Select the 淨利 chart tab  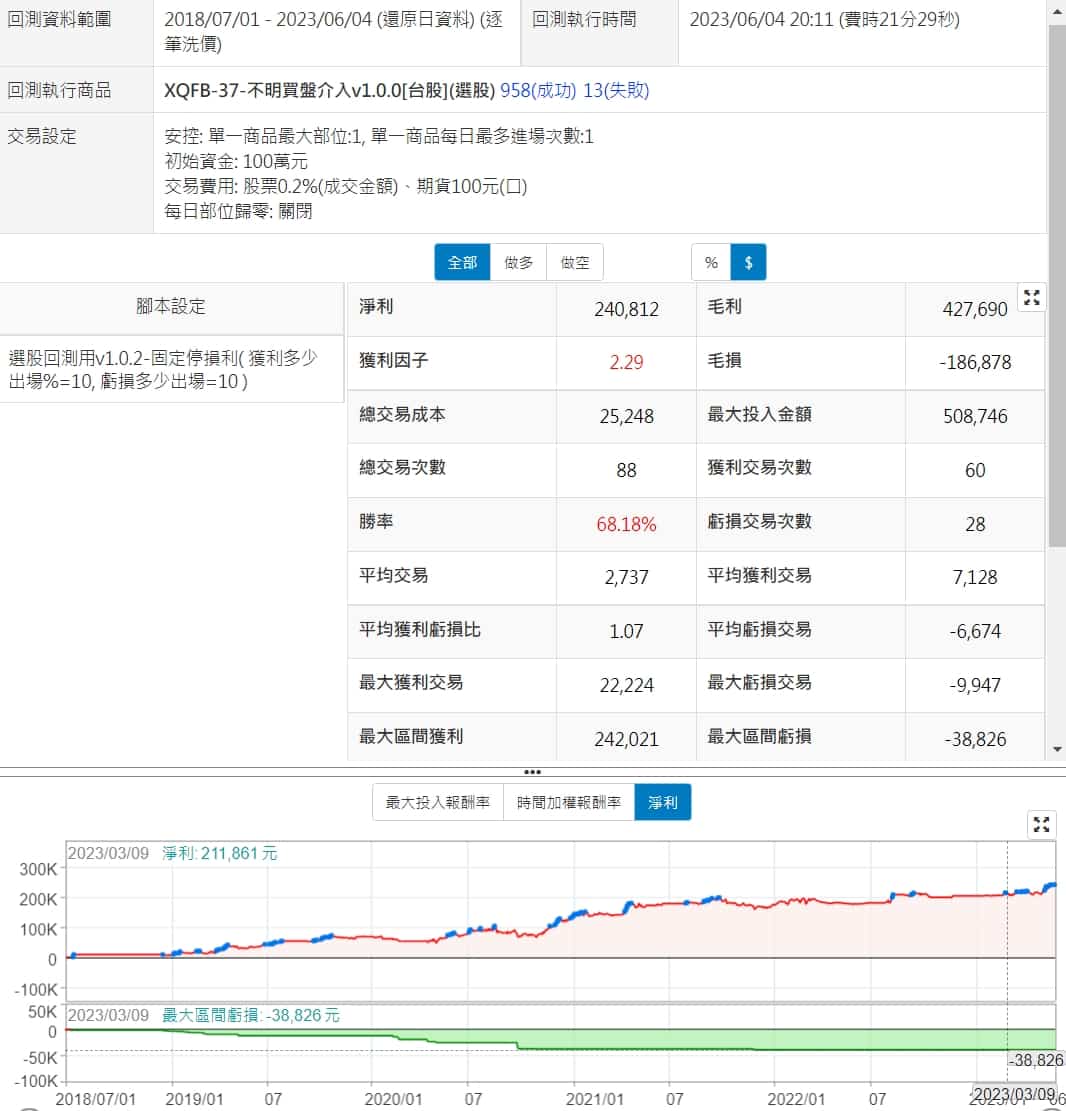coord(662,802)
